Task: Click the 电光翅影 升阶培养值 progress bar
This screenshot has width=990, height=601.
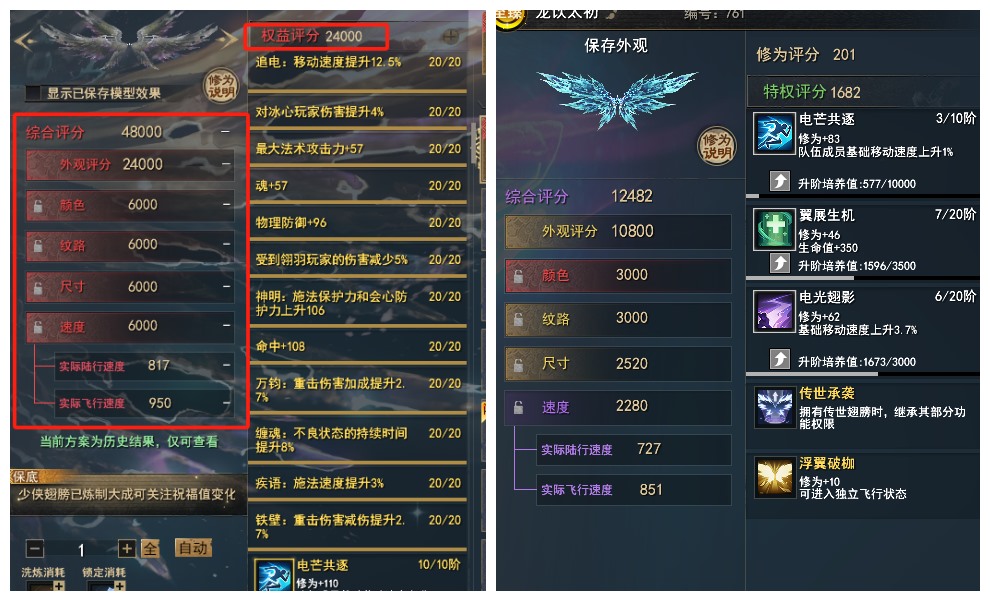Action: click(862, 374)
